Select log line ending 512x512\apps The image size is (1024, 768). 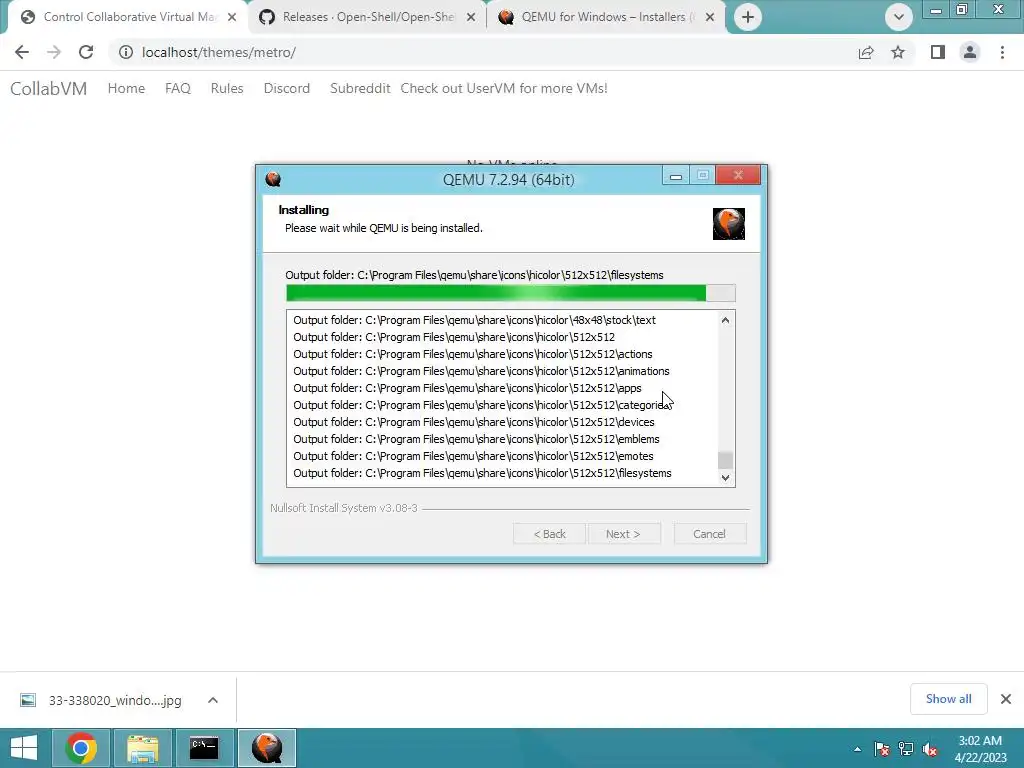pos(467,388)
